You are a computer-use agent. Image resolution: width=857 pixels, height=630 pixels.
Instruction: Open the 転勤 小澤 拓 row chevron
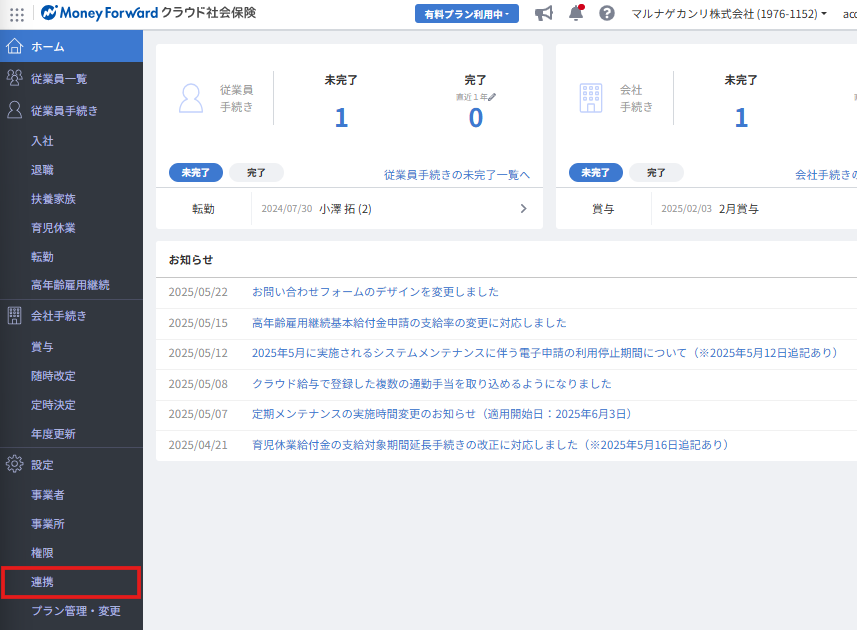tap(523, 209)
